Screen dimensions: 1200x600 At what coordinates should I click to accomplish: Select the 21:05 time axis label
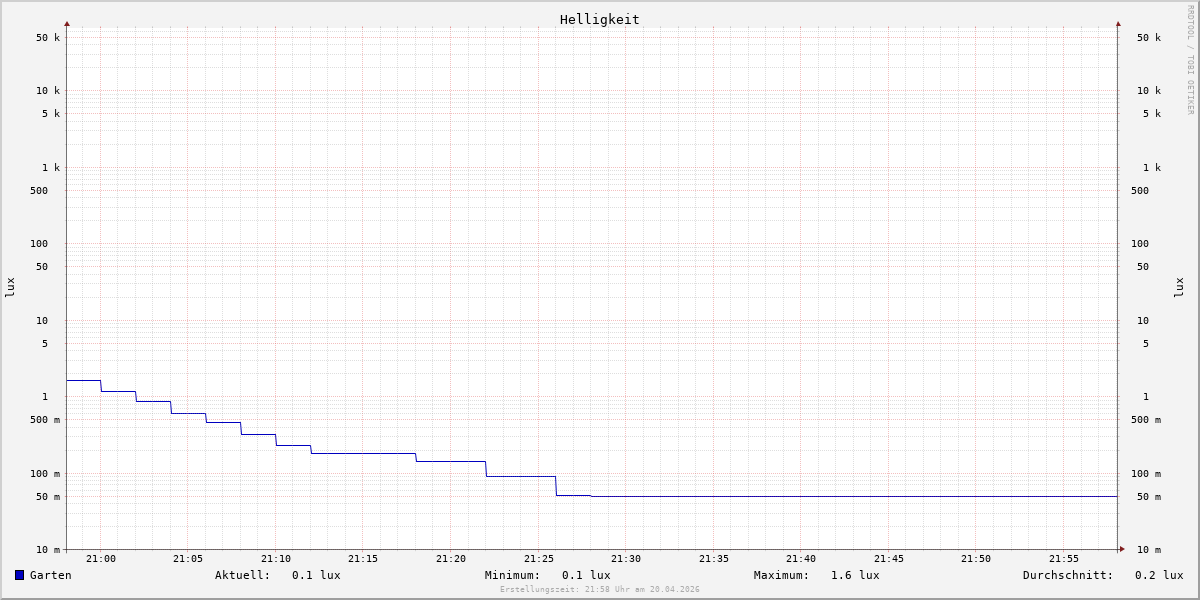point(188,559)
